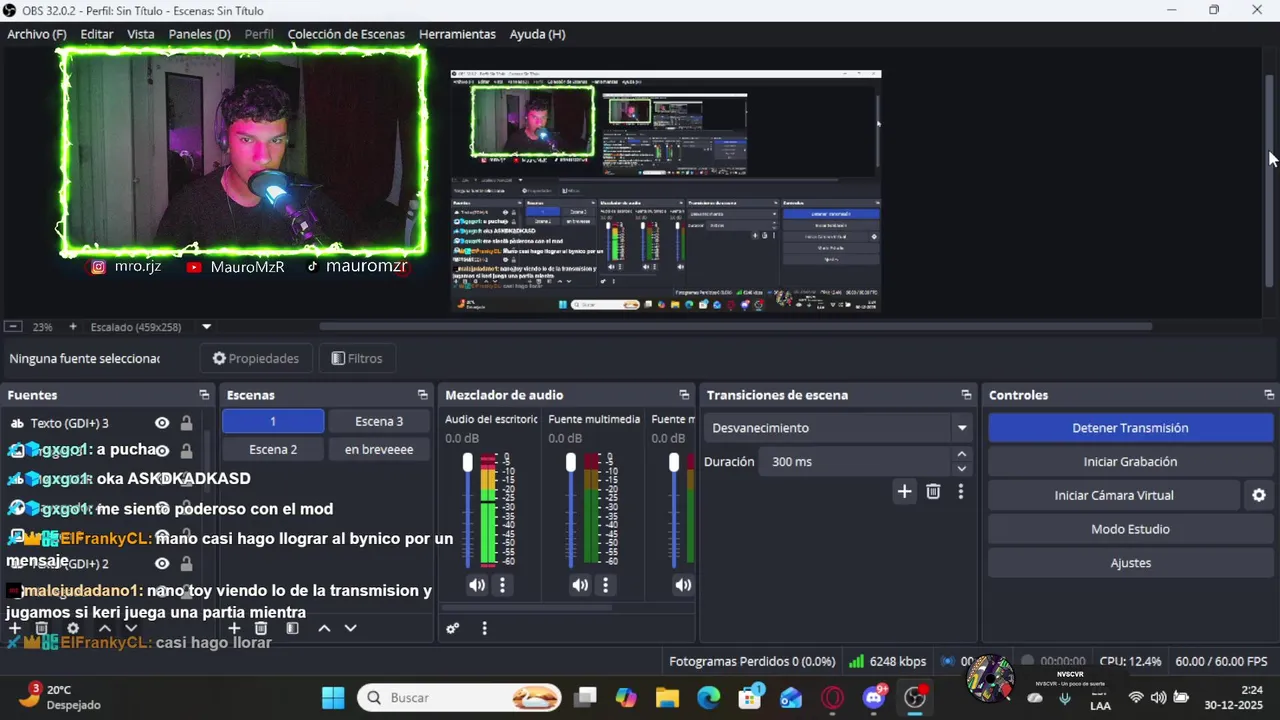Viewport: 1280px width, 720px height.
Task: Add a transition with the plus icon
Action: (x=904, y=491)
